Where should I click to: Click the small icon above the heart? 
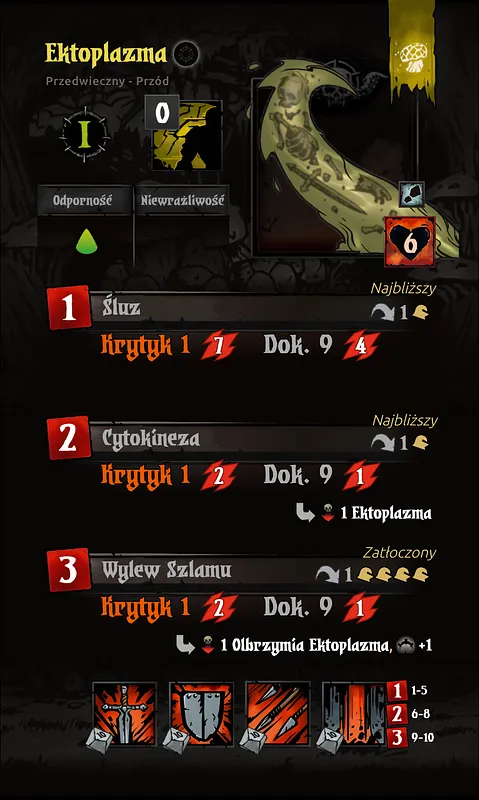coord(411,194)
